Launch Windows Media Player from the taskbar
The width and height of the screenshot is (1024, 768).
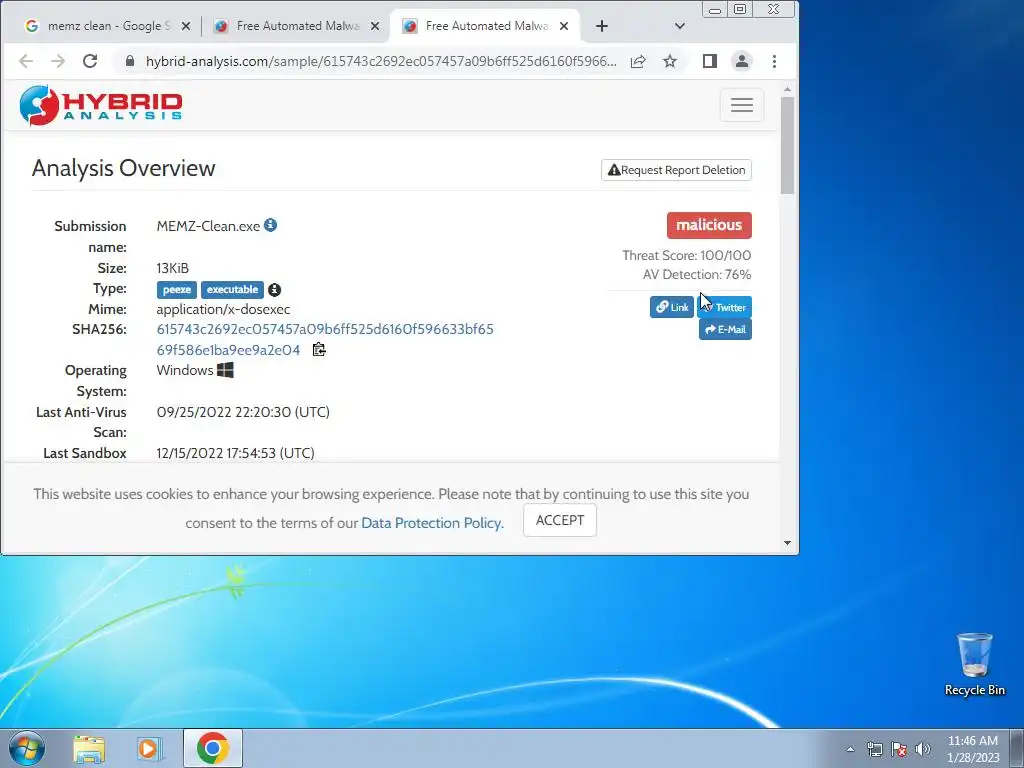point(149,748)
